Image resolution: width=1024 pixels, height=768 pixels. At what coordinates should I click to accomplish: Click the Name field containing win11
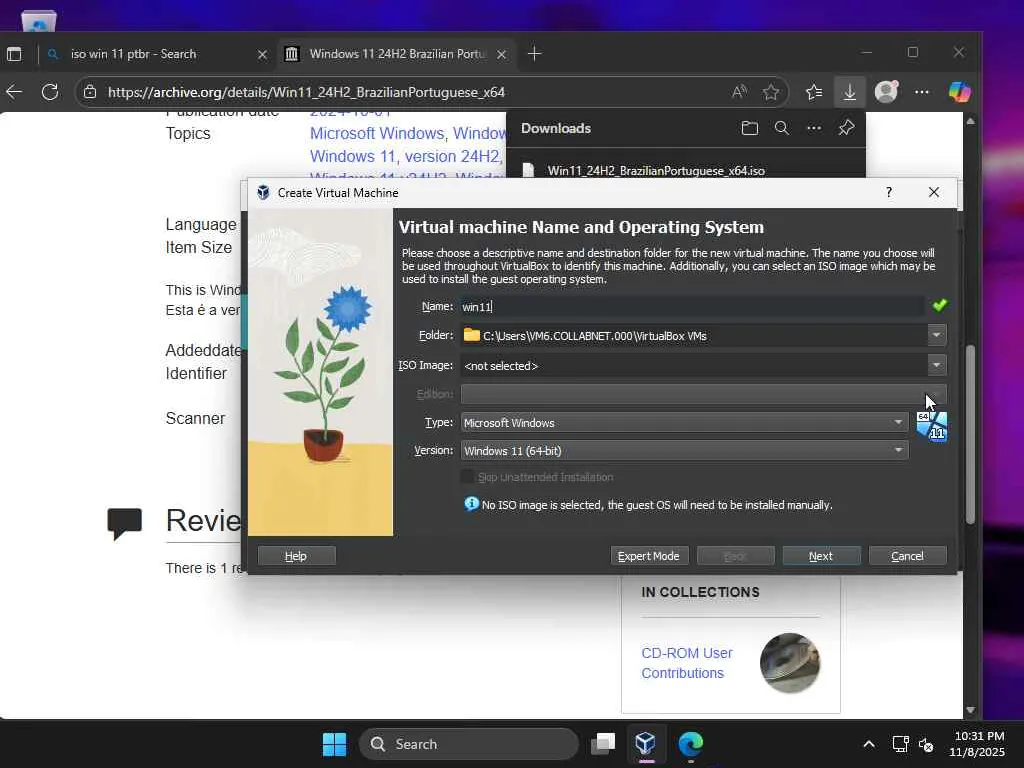point(692,306)
